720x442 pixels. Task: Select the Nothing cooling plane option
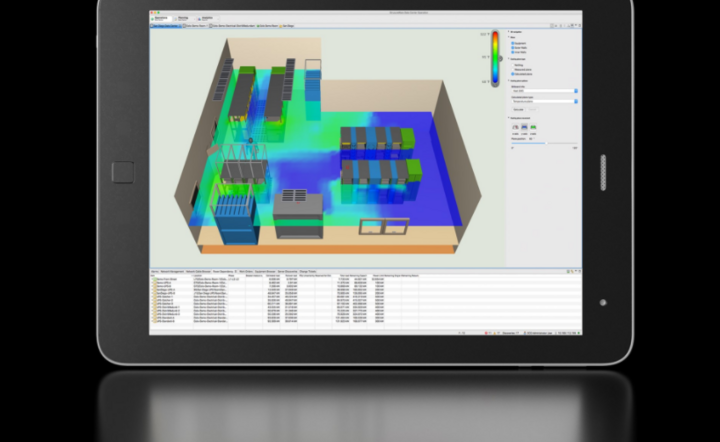513,65
